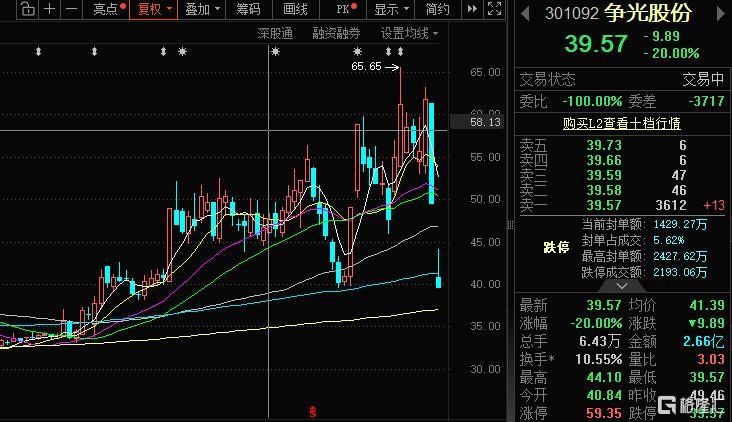Enter fullscreen chart mode

click(x=494, y=9)
